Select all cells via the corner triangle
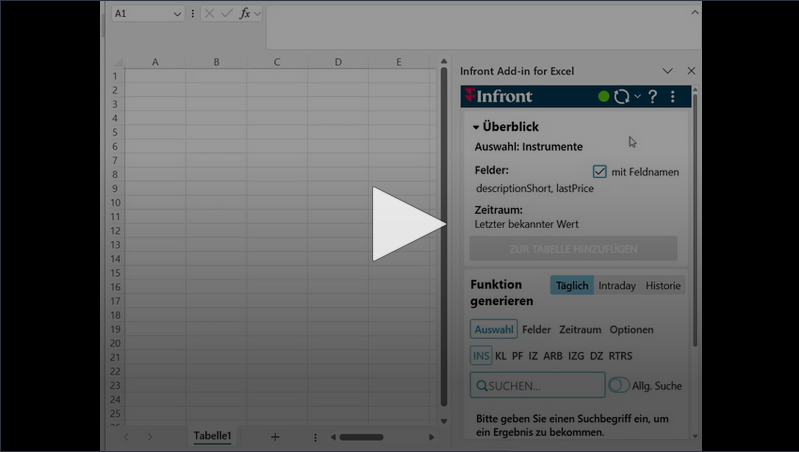 (118, 62)
